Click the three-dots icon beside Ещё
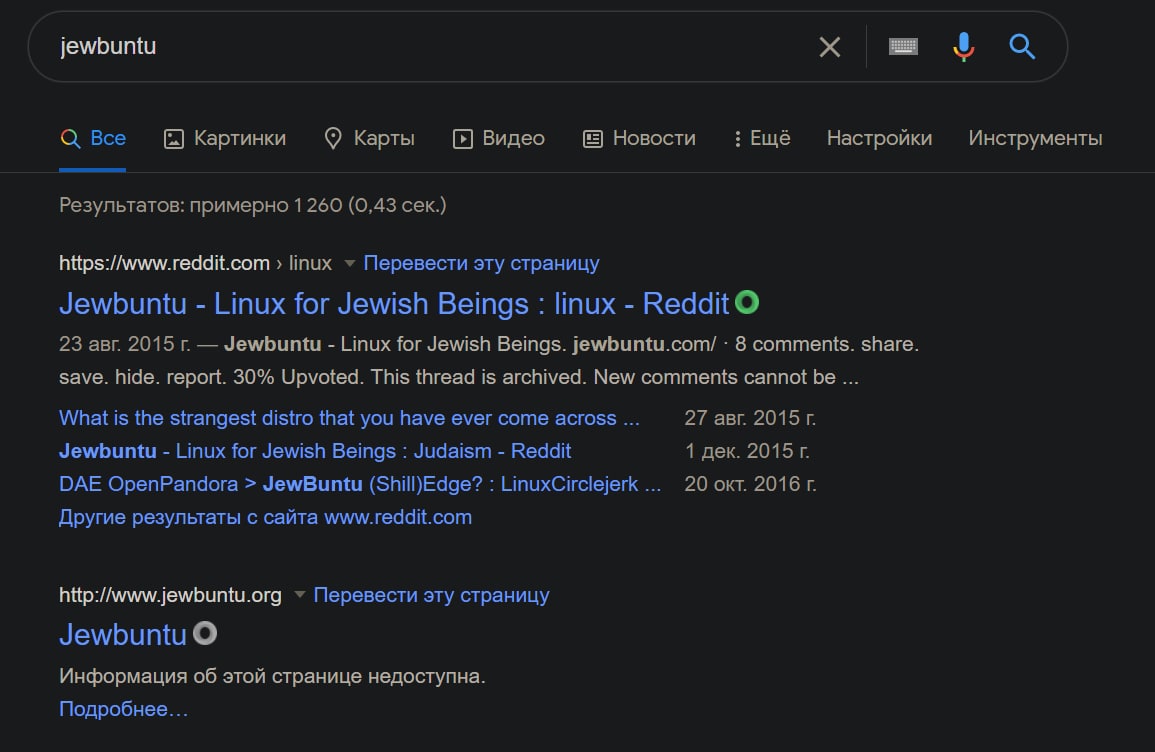Viewport: 1155px width, 752px height. tap(737, 138)
